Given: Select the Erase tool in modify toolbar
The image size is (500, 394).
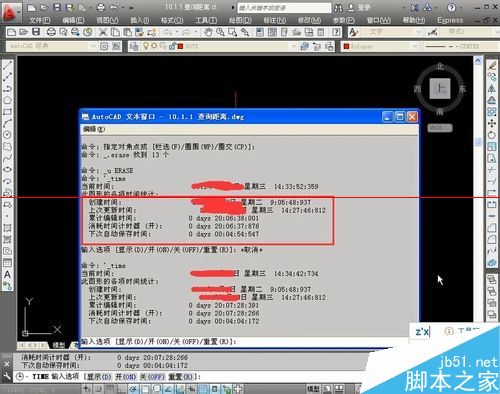Looking at the screenshot, I should point(492,65).
